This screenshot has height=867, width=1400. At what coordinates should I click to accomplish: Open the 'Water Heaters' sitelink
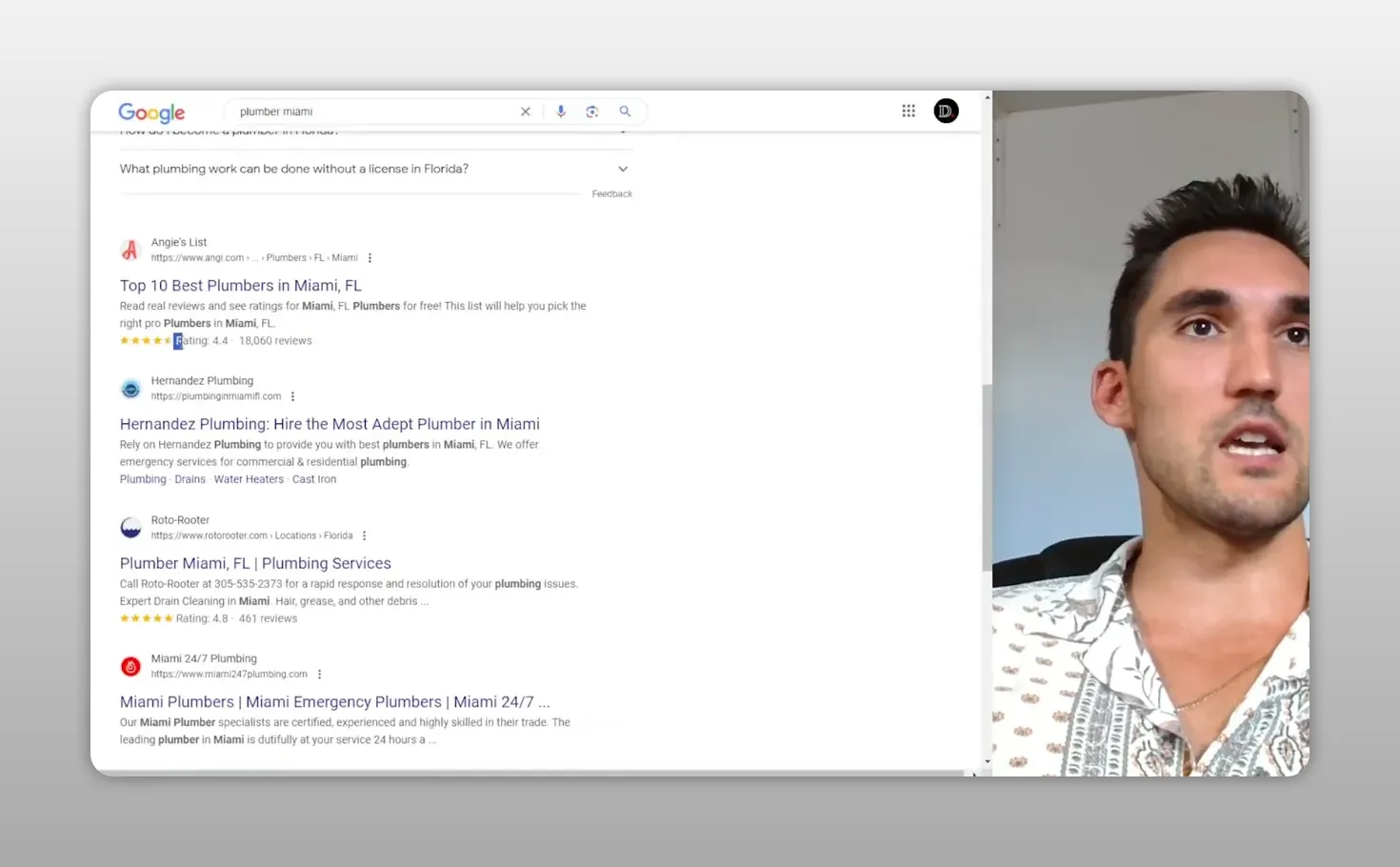249,479
